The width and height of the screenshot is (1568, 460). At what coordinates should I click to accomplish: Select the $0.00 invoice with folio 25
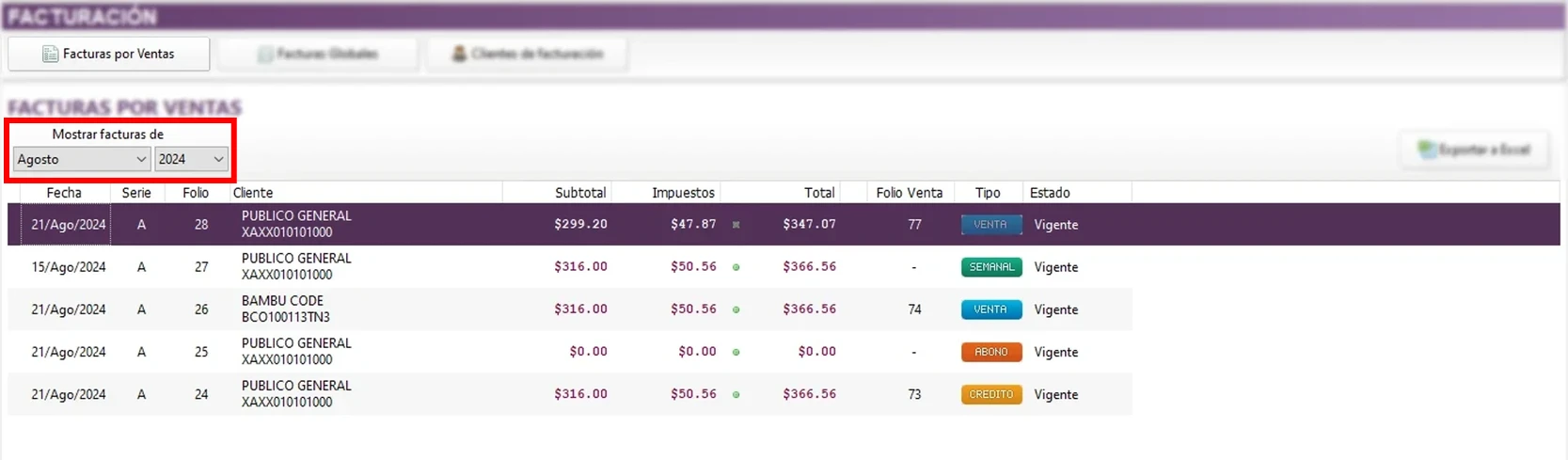tap(376, 352)
